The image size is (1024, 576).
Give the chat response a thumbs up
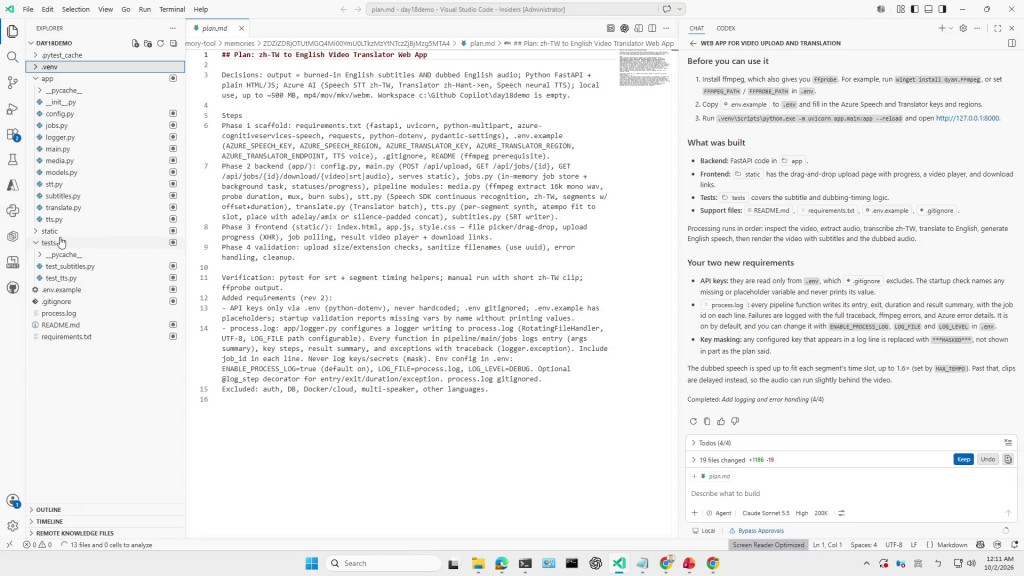pos(721,422)
